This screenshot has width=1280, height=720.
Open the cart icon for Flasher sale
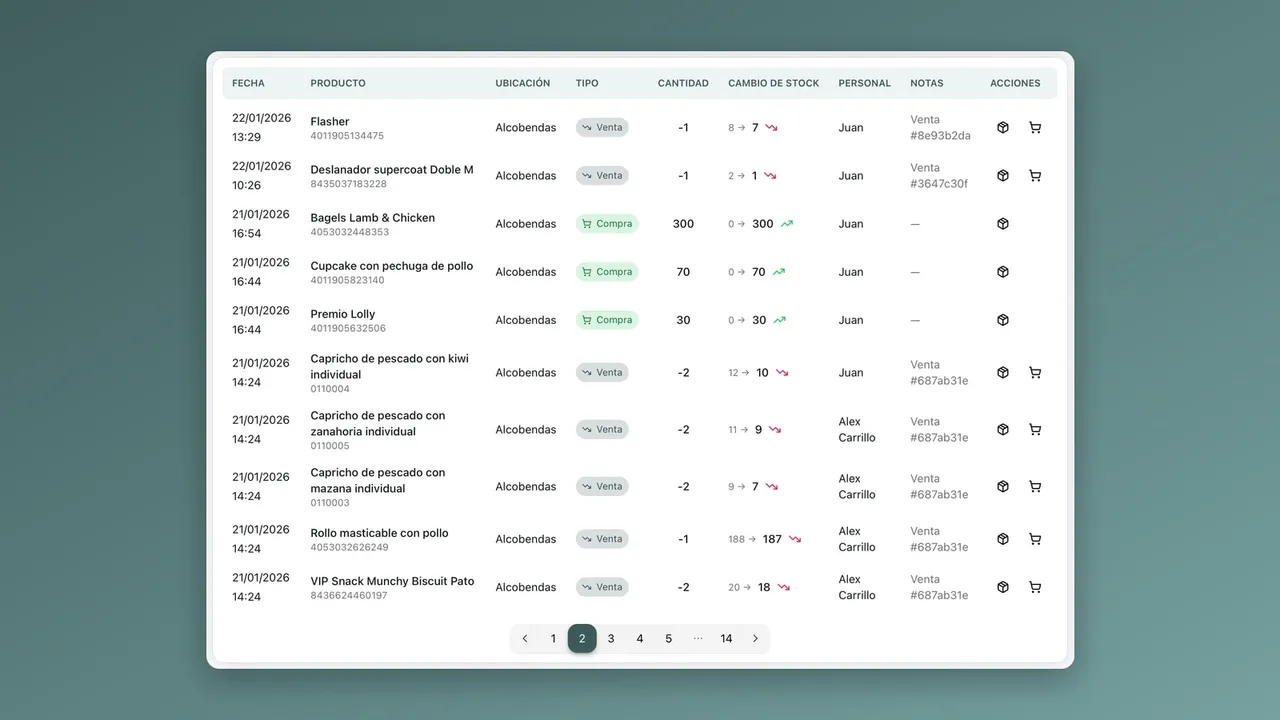click(1035, 128)
